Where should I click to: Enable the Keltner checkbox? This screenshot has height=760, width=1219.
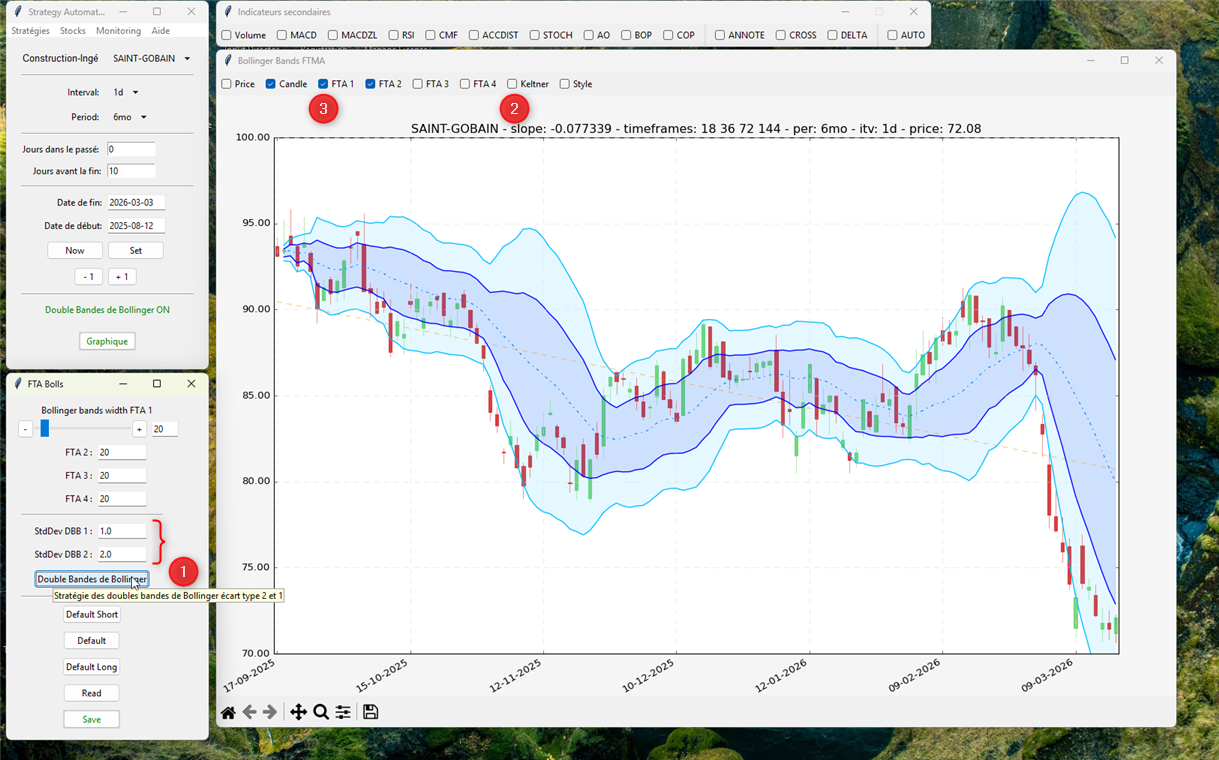[513, 84]
